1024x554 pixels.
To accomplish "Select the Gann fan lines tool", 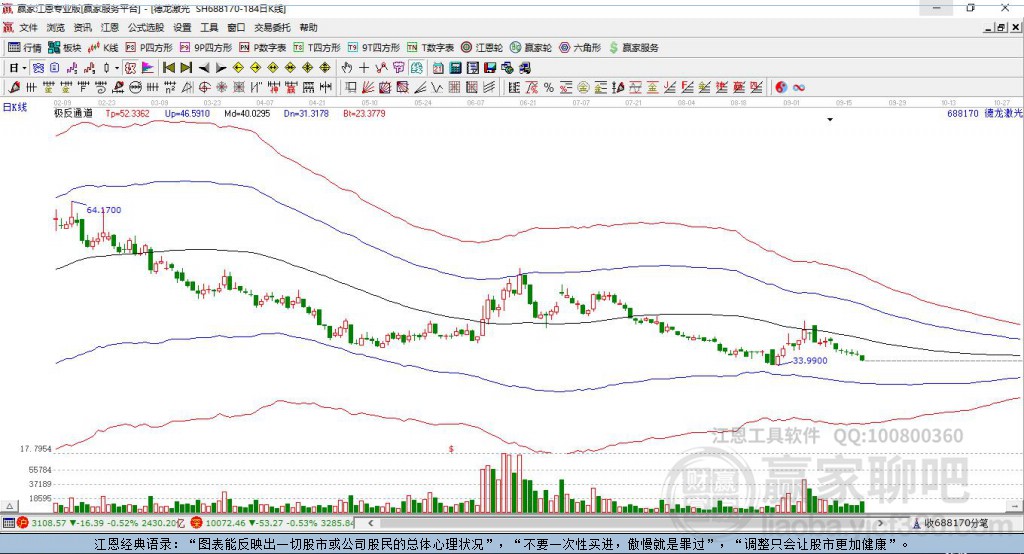I will tap(368, 88).
